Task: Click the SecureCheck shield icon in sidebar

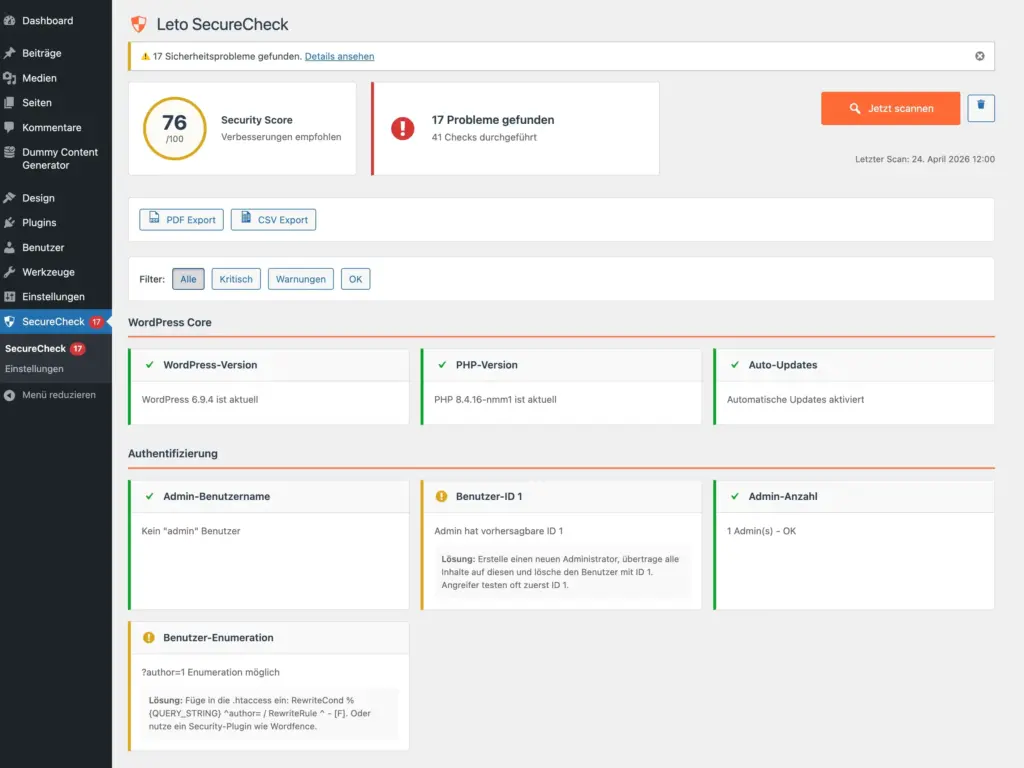Action: pyautogui.click(x=9, y=321)
